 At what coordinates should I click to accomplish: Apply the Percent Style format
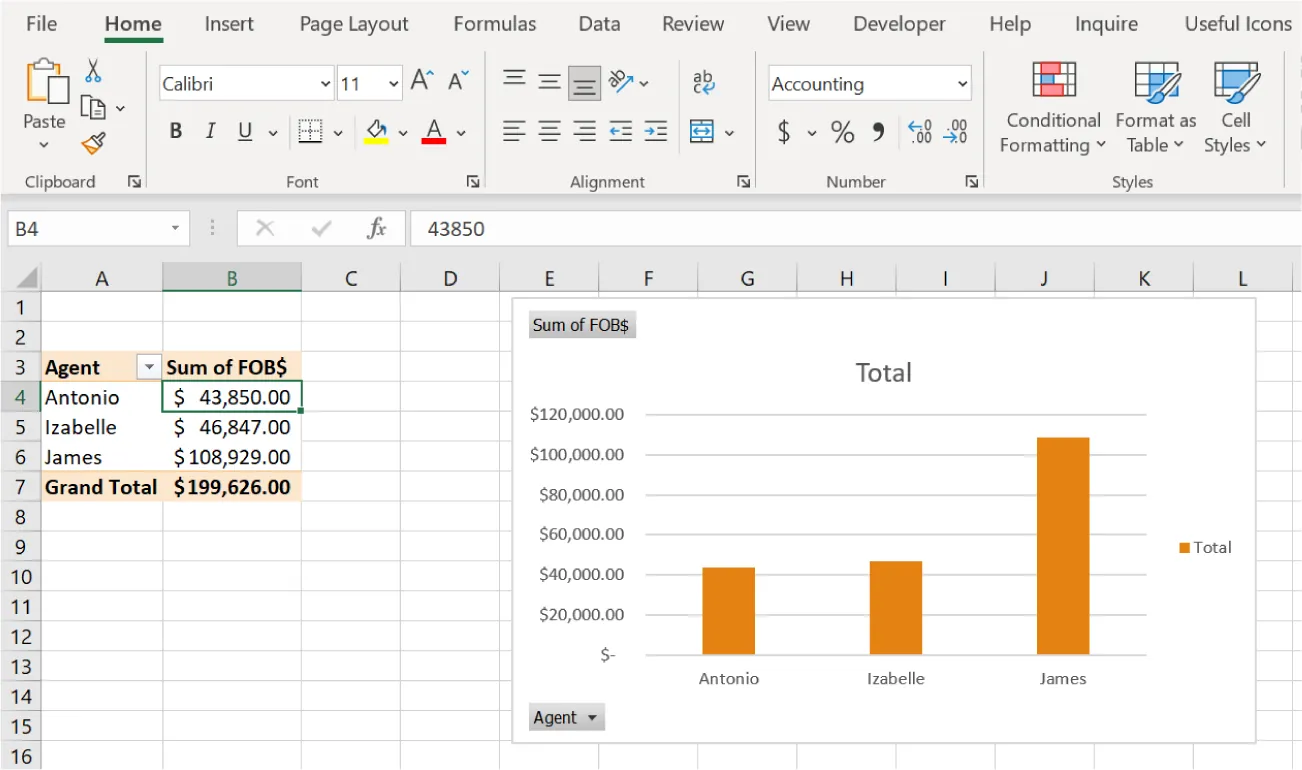tap(842, 131)
